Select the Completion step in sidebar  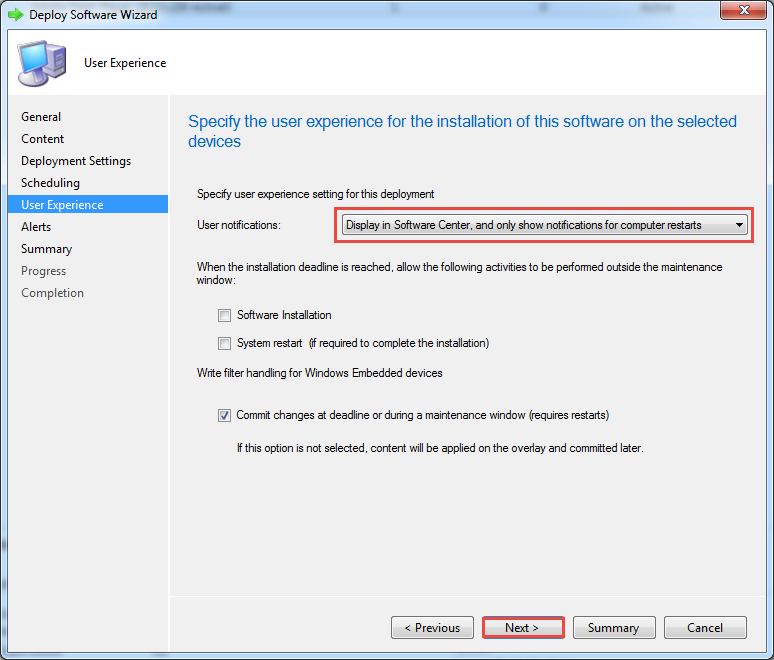pyautogui.click(x=52, y=293)
